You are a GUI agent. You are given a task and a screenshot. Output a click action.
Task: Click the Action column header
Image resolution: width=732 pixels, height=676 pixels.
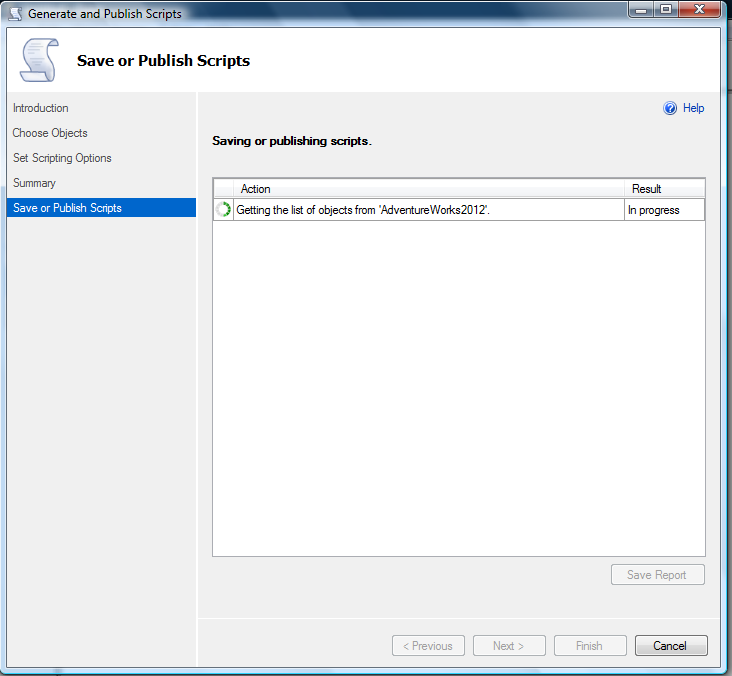[x=256, y=189]
